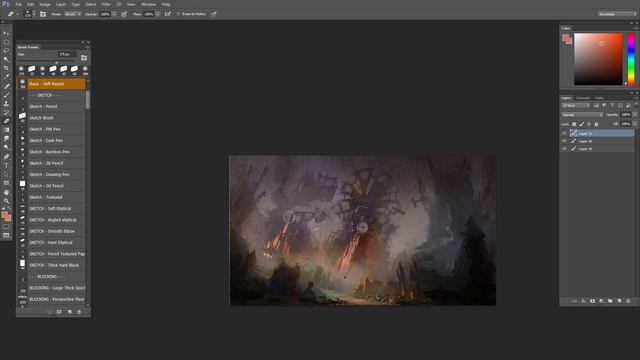
Task: Toggle pressure for opacity icon
Action: tap(124, 14)
